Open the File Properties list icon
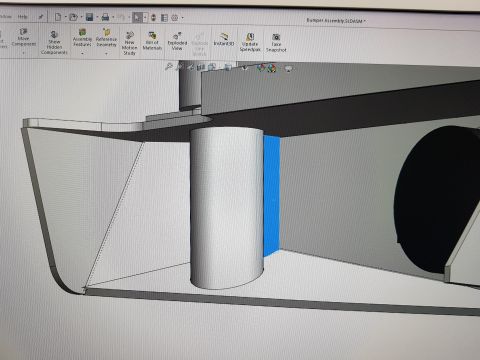 [x=164, y=18]
